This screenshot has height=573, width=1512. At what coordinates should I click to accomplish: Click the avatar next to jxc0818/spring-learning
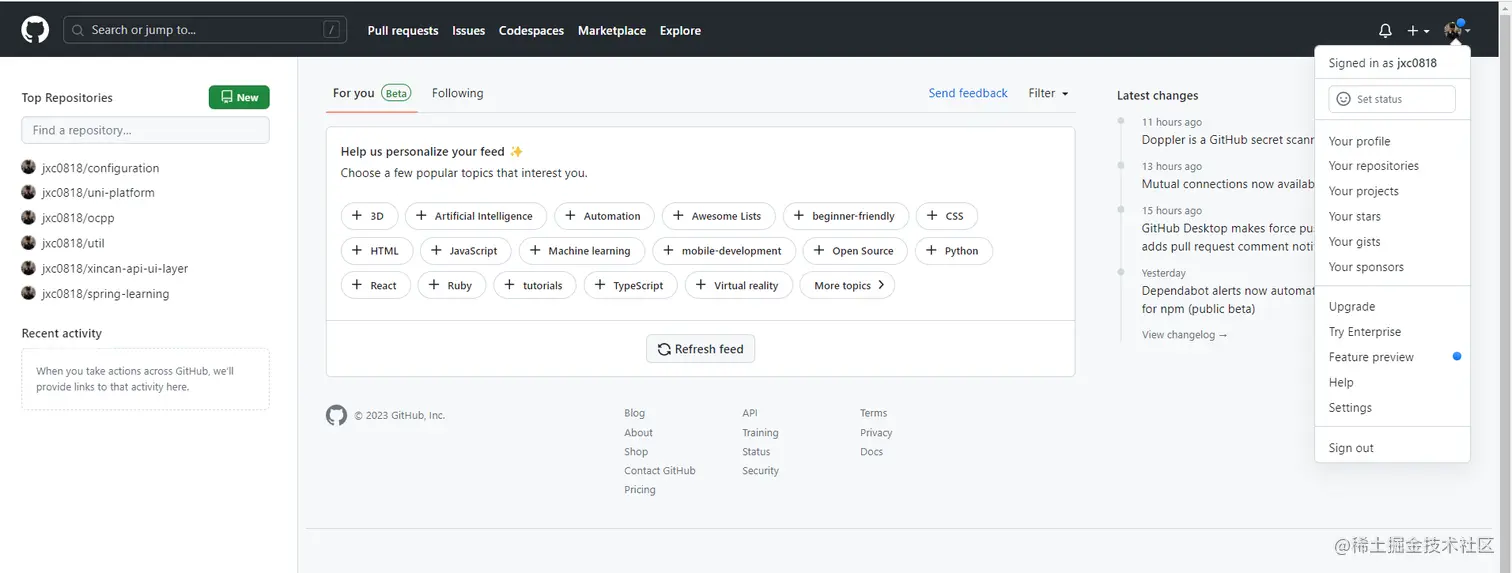28,293
